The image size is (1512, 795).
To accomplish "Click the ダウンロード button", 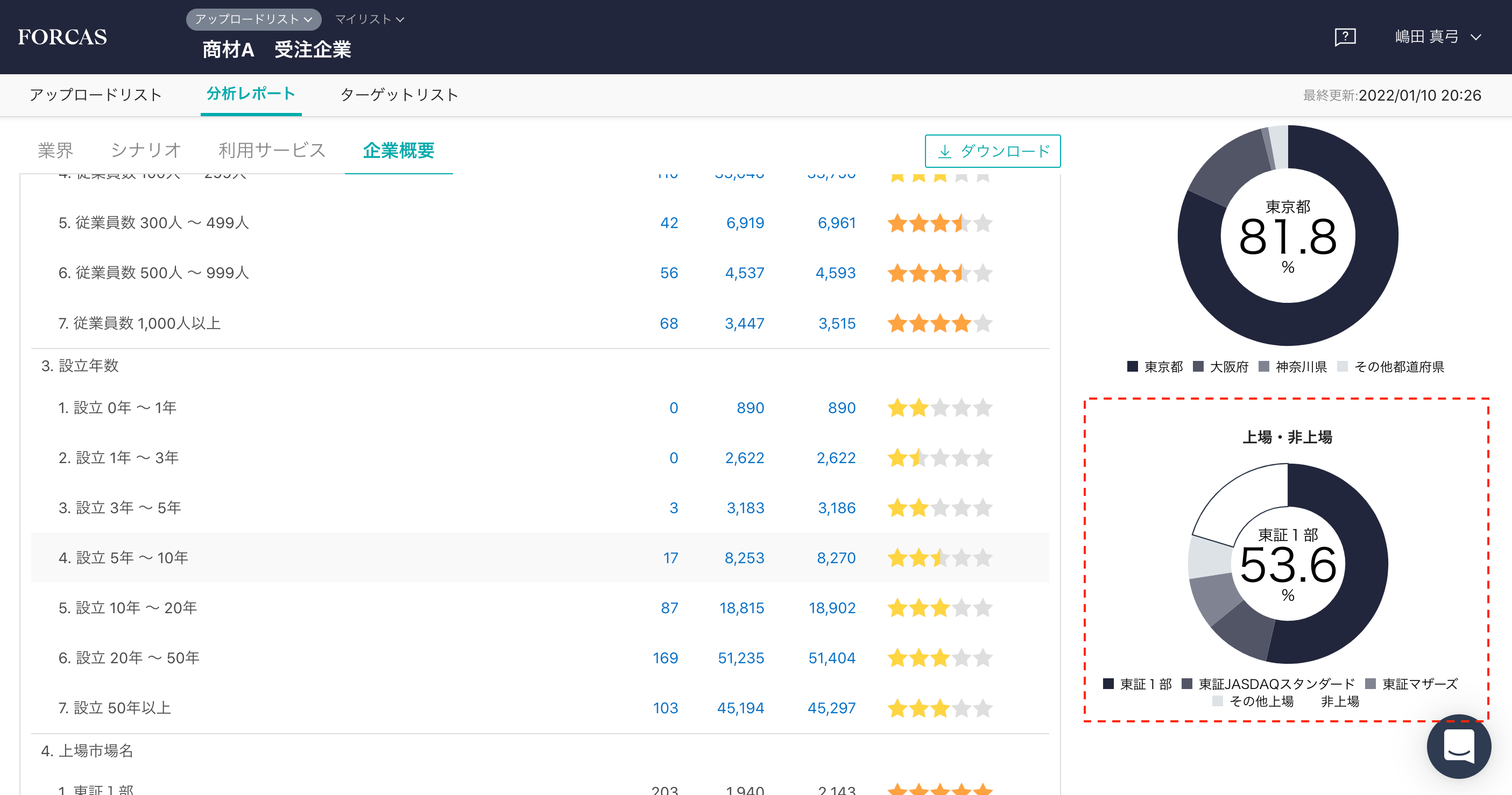I will click(993, 151).
